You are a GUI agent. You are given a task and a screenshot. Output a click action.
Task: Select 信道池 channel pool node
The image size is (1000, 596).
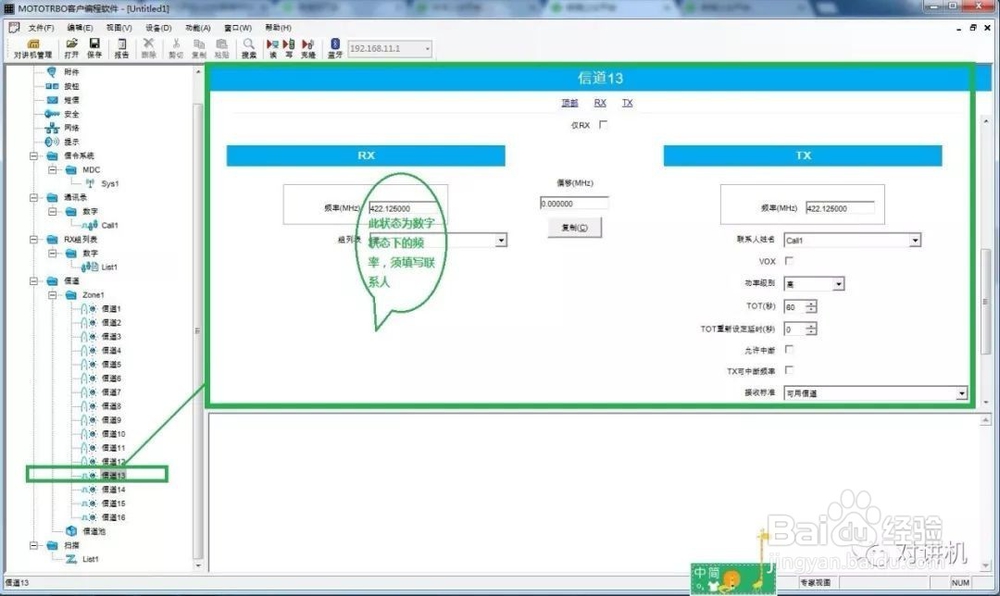coord(94,531)
